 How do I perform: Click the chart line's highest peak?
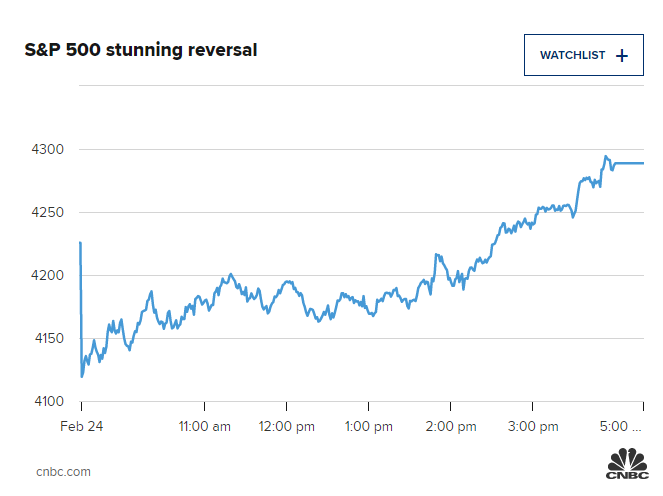(x=606, y=157)
